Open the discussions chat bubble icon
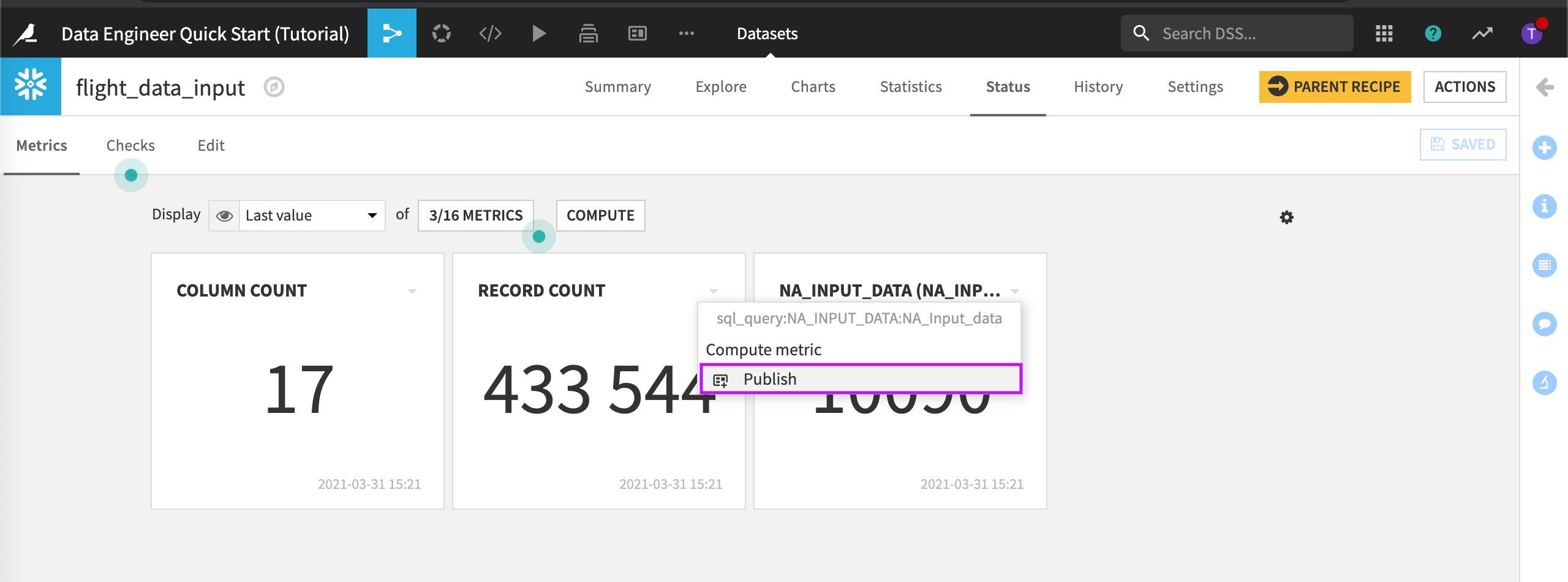The width and height of the screenshot is (1568, 582). pos(1544,323)
